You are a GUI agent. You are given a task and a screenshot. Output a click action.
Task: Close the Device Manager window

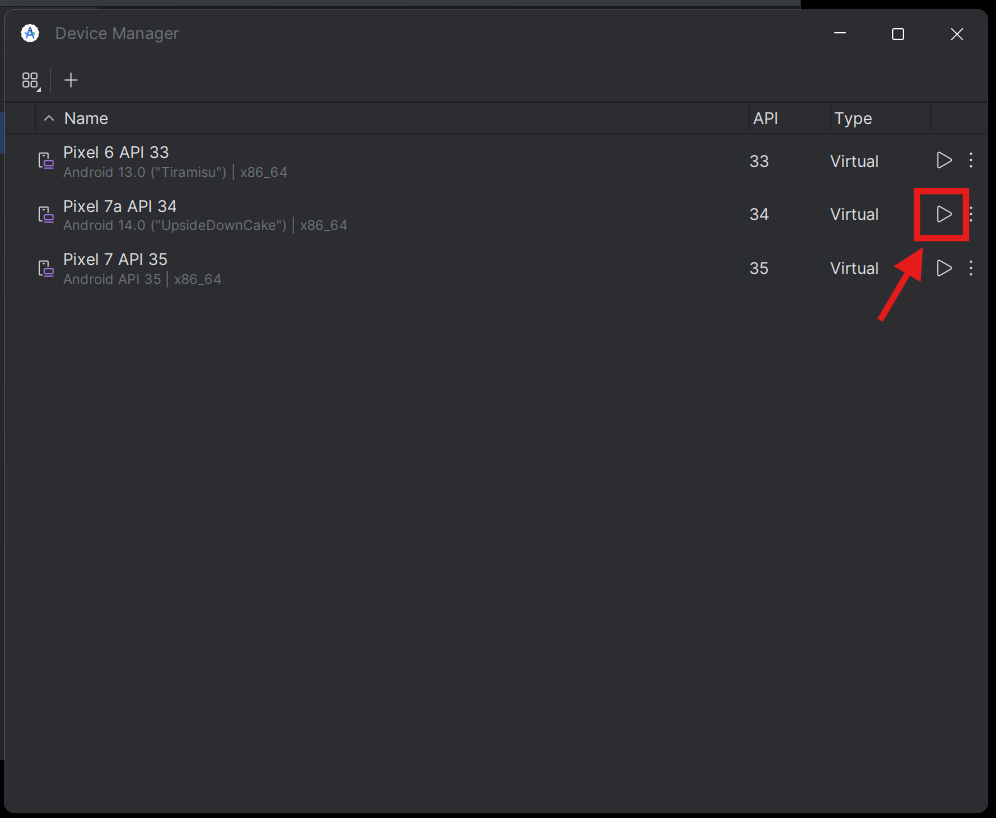coord(957,34)
